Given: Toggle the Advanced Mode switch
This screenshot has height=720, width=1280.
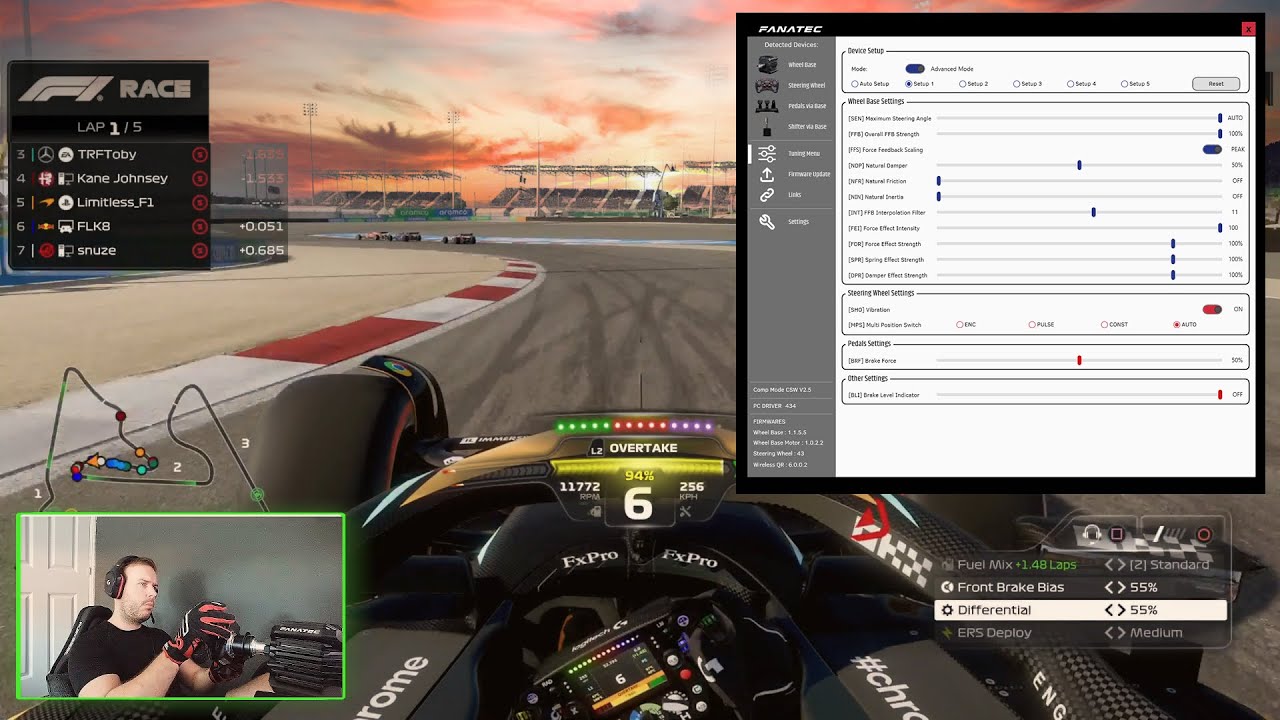Looking at the screenshot, I should [x=915, y=69].
